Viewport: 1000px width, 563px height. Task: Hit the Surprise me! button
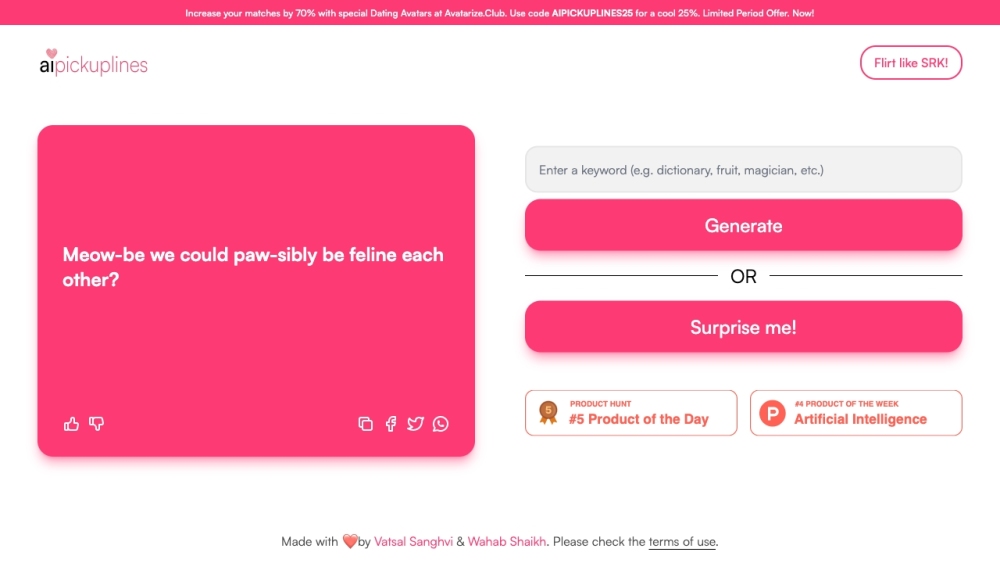pyautogui.click(x=743, y=327)
